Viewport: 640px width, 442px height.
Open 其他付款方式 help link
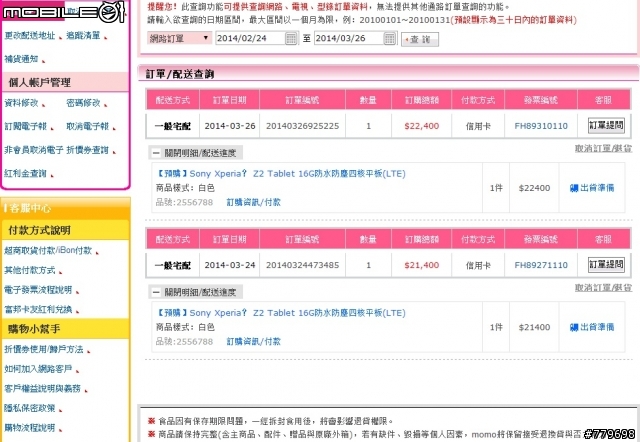coord(30,270)
